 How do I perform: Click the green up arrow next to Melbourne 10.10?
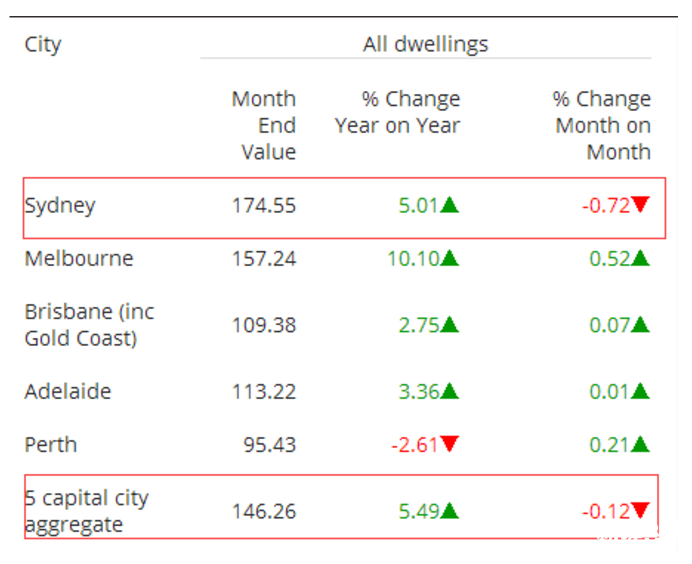click(x=450, y=258)
